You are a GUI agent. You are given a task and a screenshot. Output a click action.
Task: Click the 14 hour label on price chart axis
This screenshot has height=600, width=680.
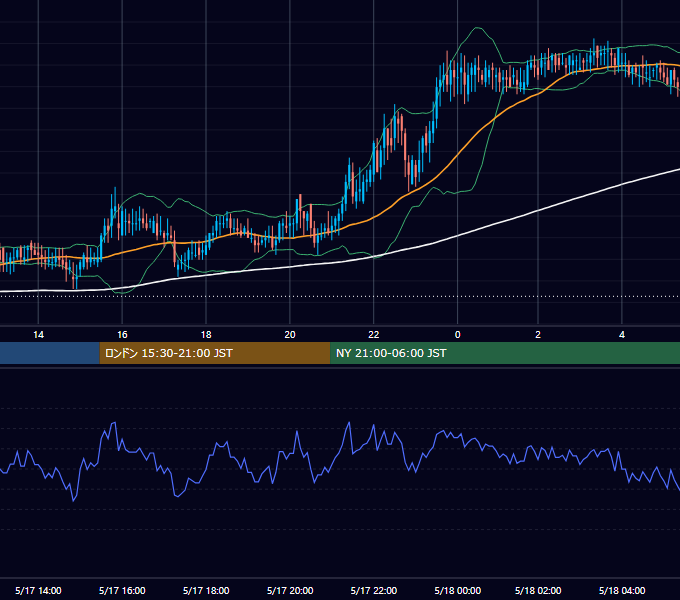[x=38, y=335]
